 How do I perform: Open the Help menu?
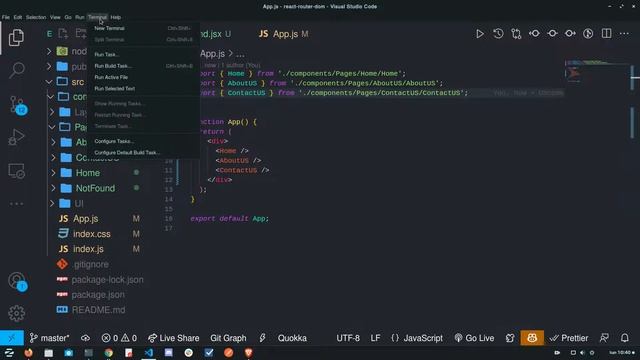point(116,17)
